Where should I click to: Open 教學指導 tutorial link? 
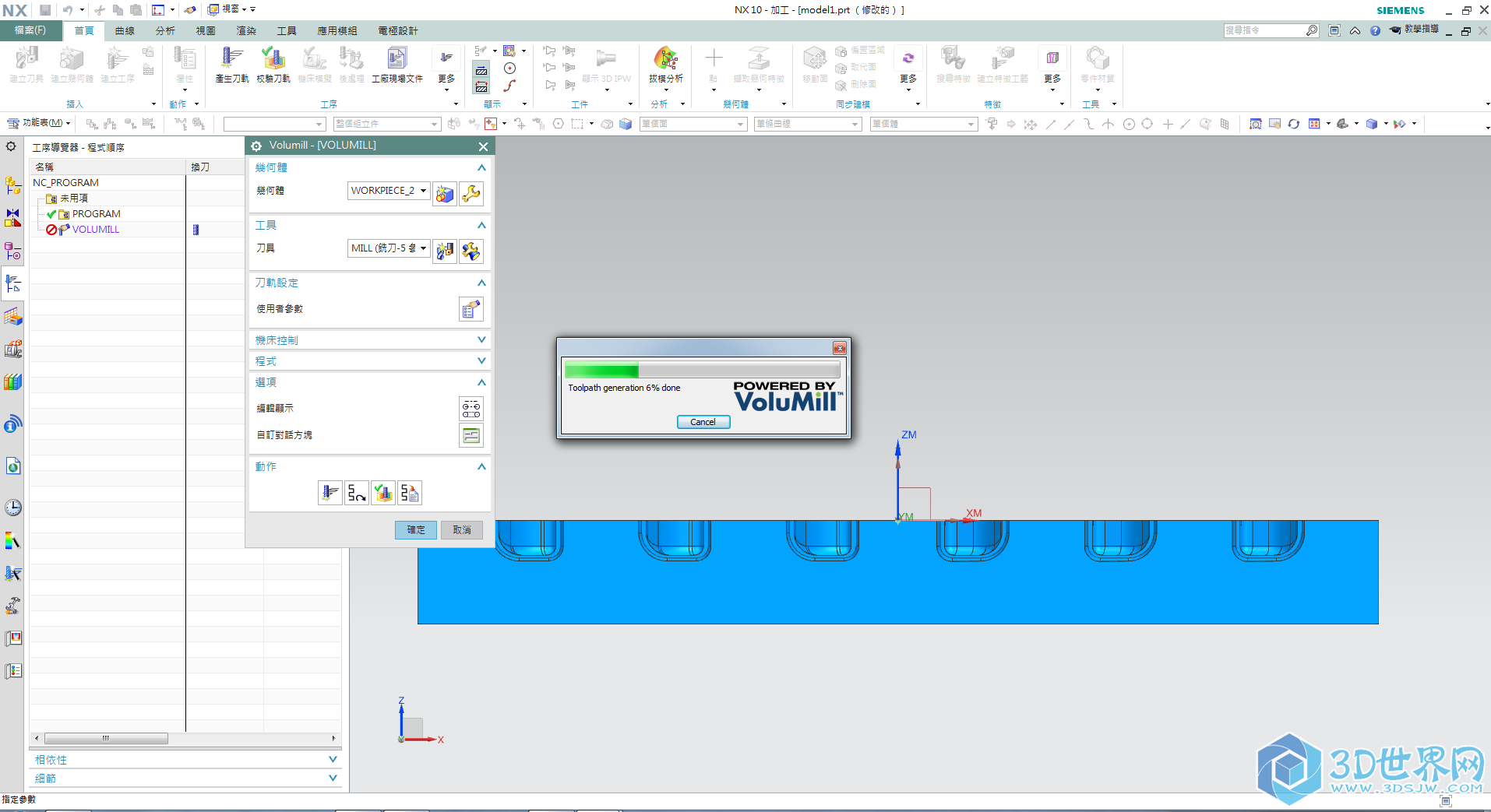[x=1414, y=30]
